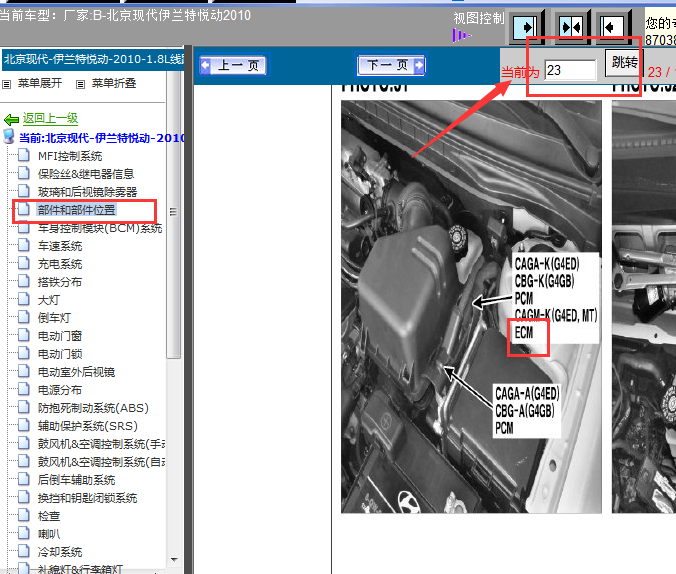Click the first view control arrow icon
Image resolution: width=676 pixels, height=574 pixels.
[x=525, y=28]
